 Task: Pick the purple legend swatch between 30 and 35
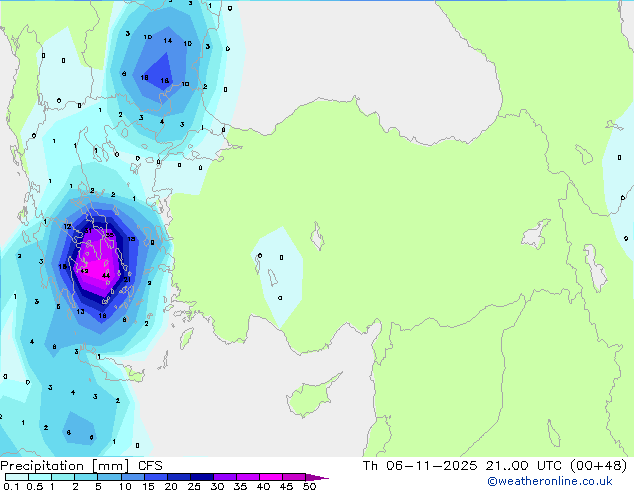coord(225,477)
